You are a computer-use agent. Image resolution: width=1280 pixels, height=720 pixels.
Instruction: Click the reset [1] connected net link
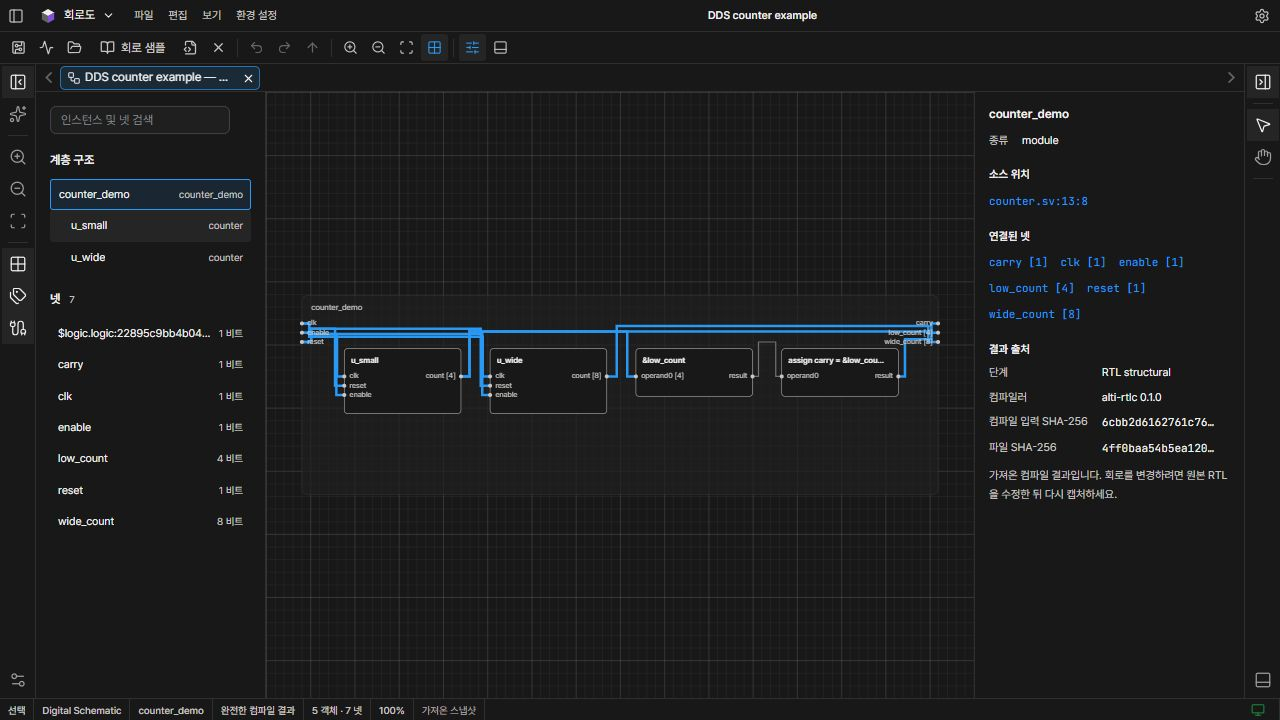(1116, 288)
